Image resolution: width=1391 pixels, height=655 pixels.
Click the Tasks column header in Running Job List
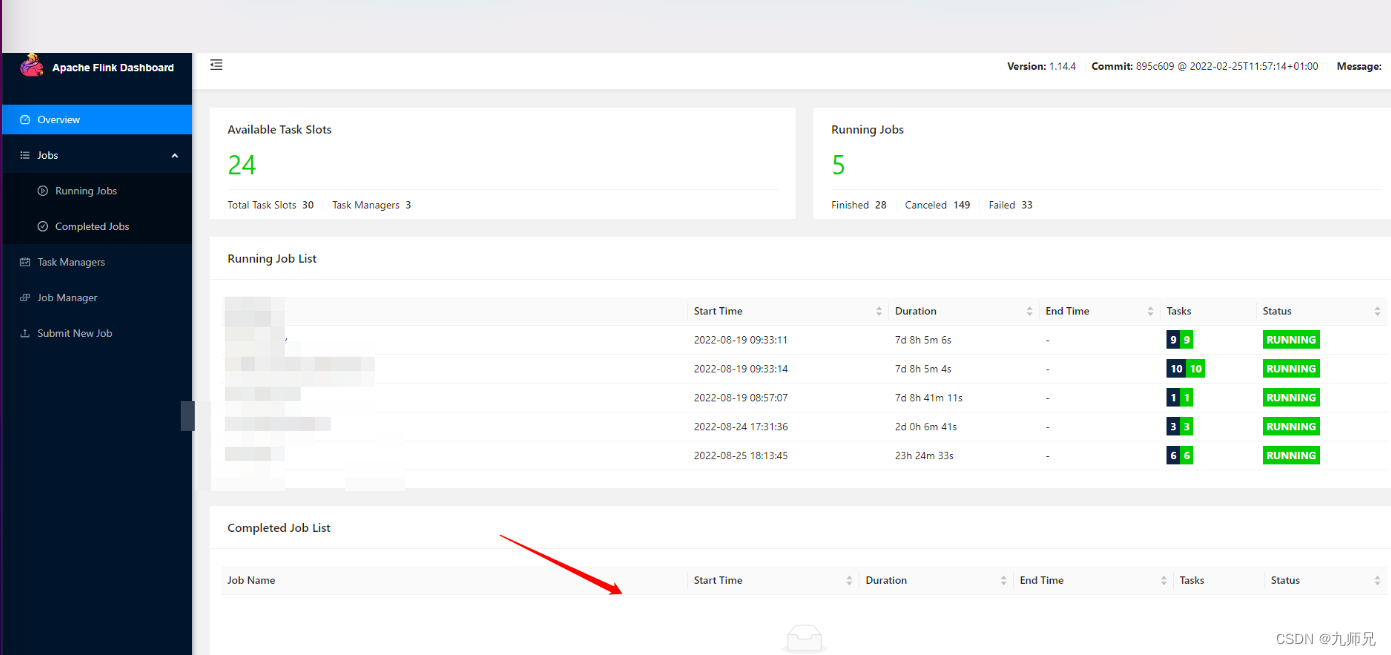pos(1179,311)
